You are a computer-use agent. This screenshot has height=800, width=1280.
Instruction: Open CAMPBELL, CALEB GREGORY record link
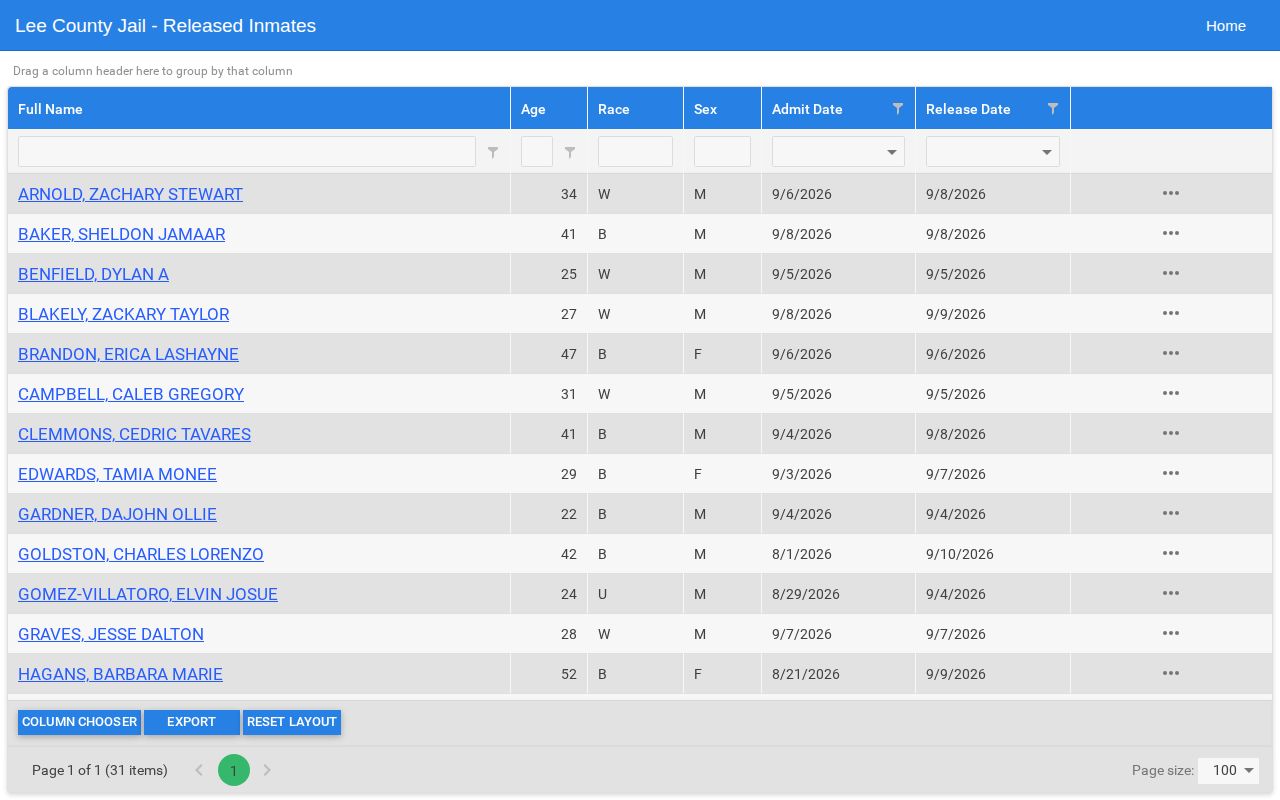(x=131, y=394)
